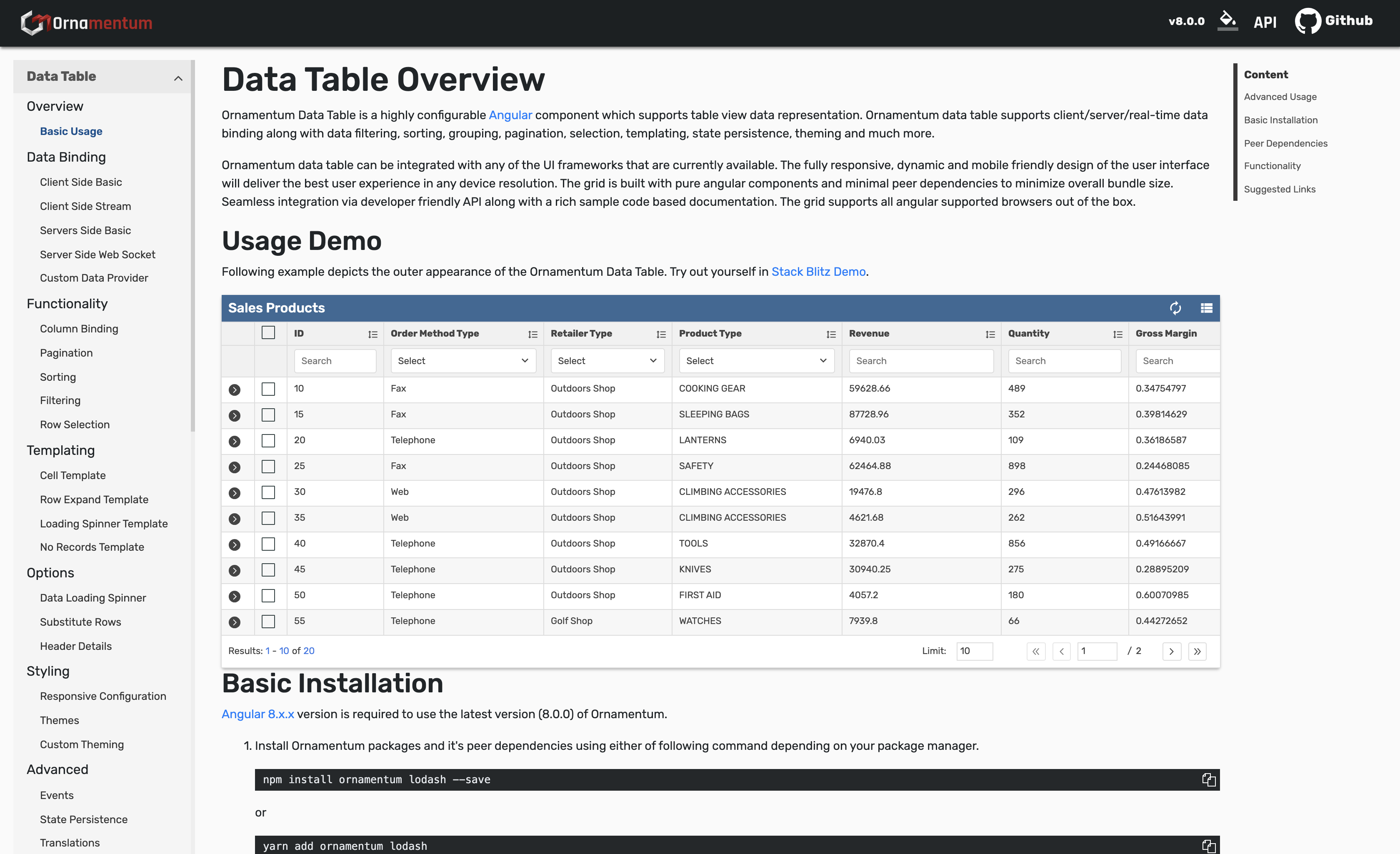Expand the row with ID 10

point(234,389)
